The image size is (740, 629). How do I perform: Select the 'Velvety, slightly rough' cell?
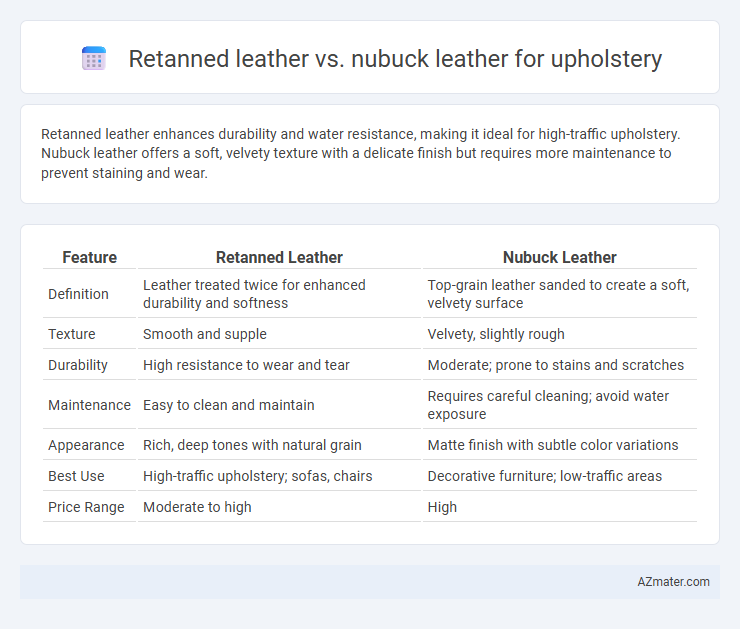click(x=559, y=334)
